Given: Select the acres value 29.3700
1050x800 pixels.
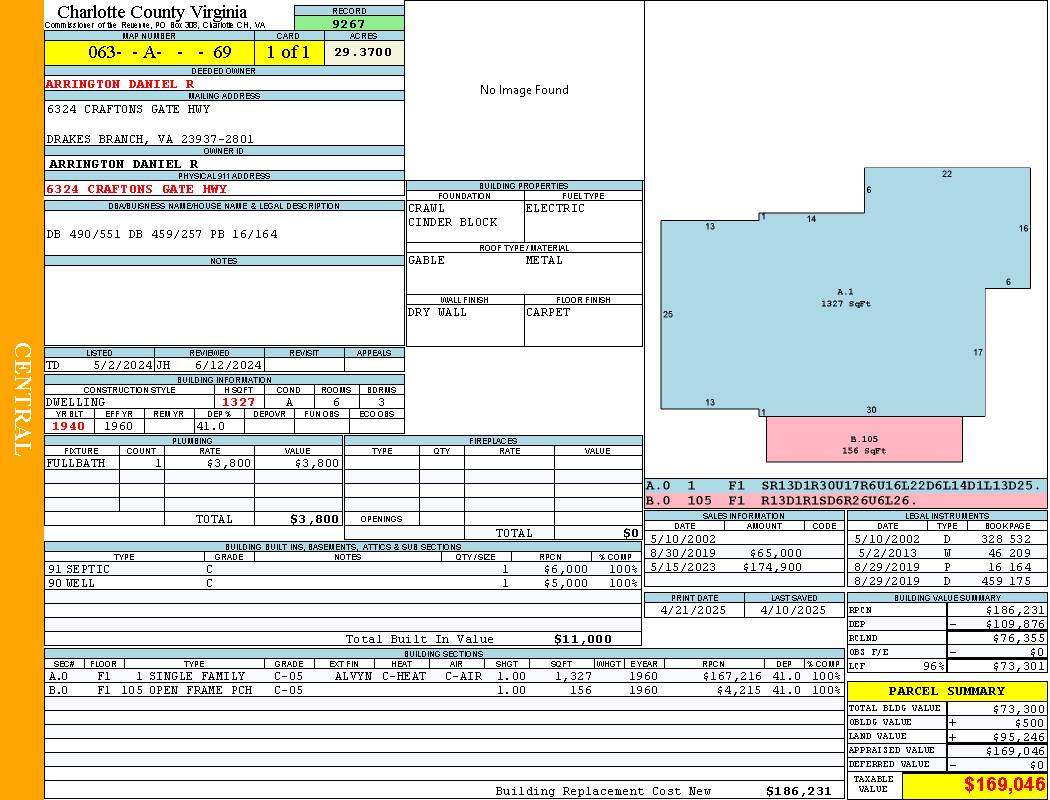Looking at the screenshot, I should point(363,52).
